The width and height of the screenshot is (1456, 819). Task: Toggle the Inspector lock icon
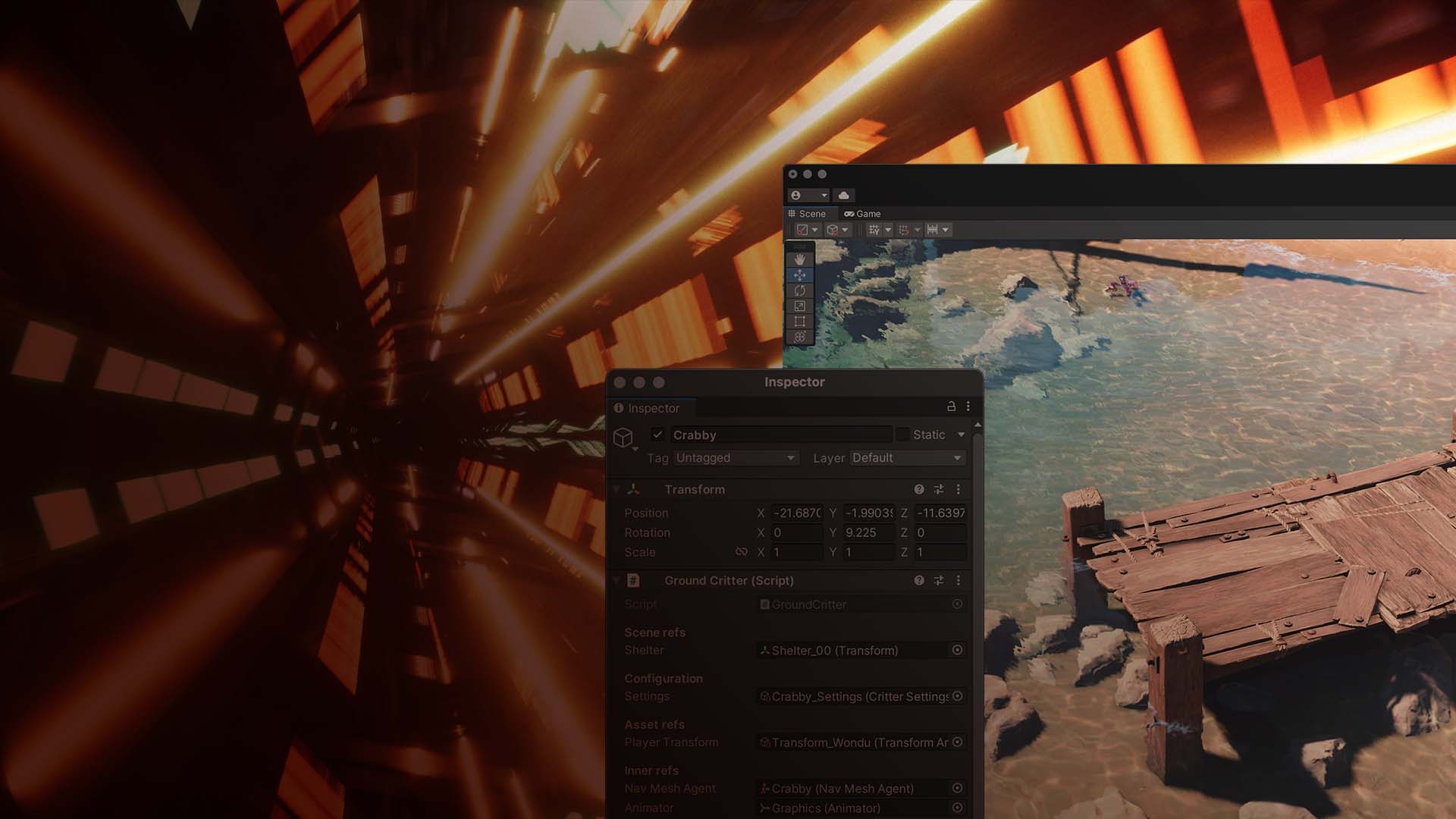click(x=952, y=406)
